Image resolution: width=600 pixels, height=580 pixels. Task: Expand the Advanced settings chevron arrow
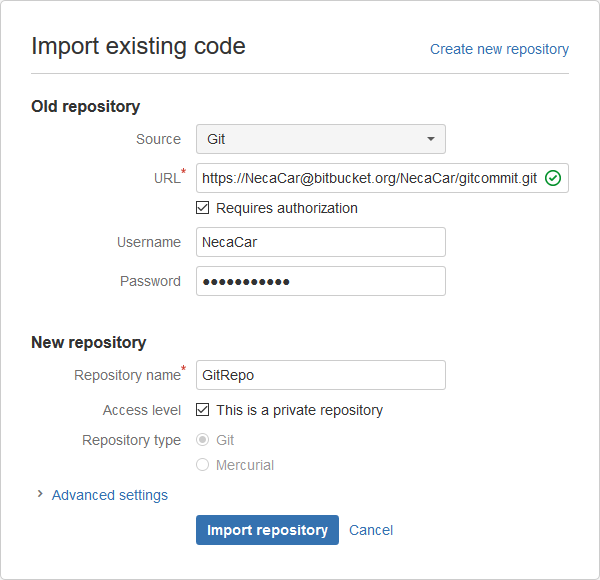point(40,494)
